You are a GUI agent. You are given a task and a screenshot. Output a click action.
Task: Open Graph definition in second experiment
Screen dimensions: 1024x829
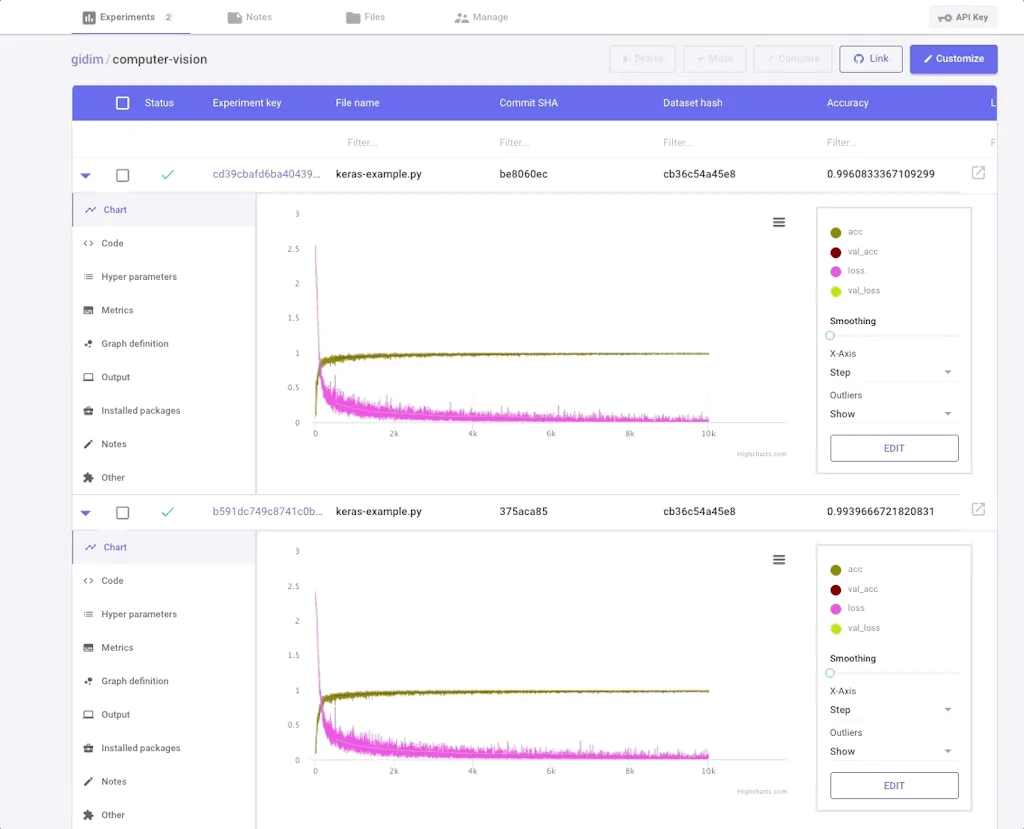tap(134, 681)
